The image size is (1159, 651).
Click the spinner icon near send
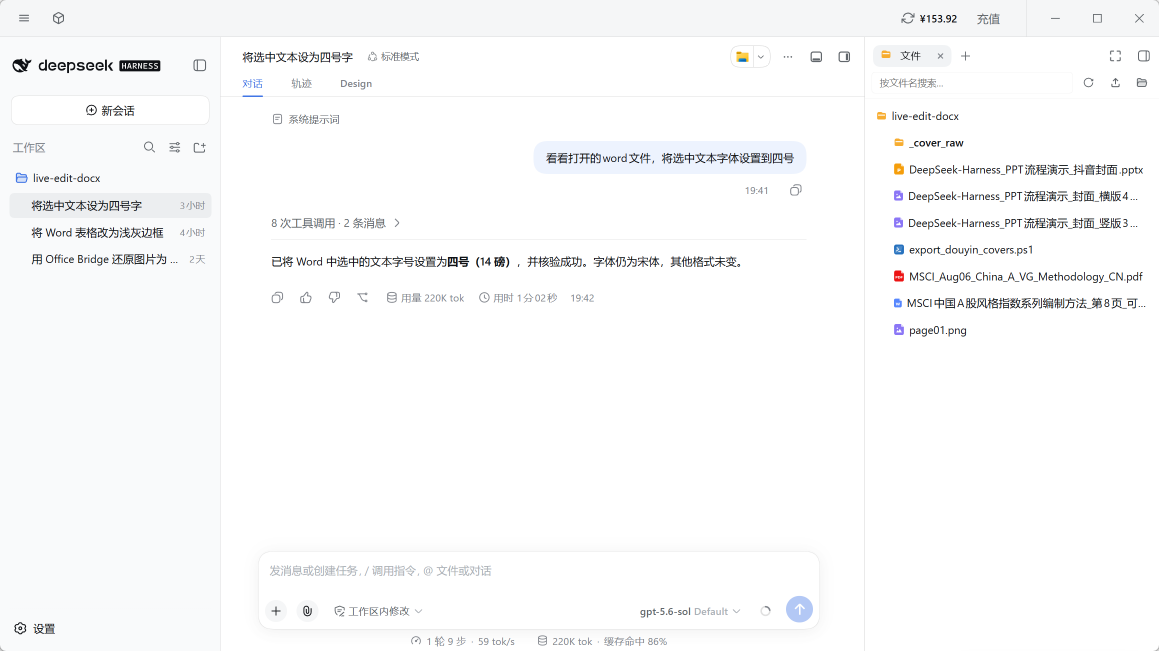click(765, 611)
